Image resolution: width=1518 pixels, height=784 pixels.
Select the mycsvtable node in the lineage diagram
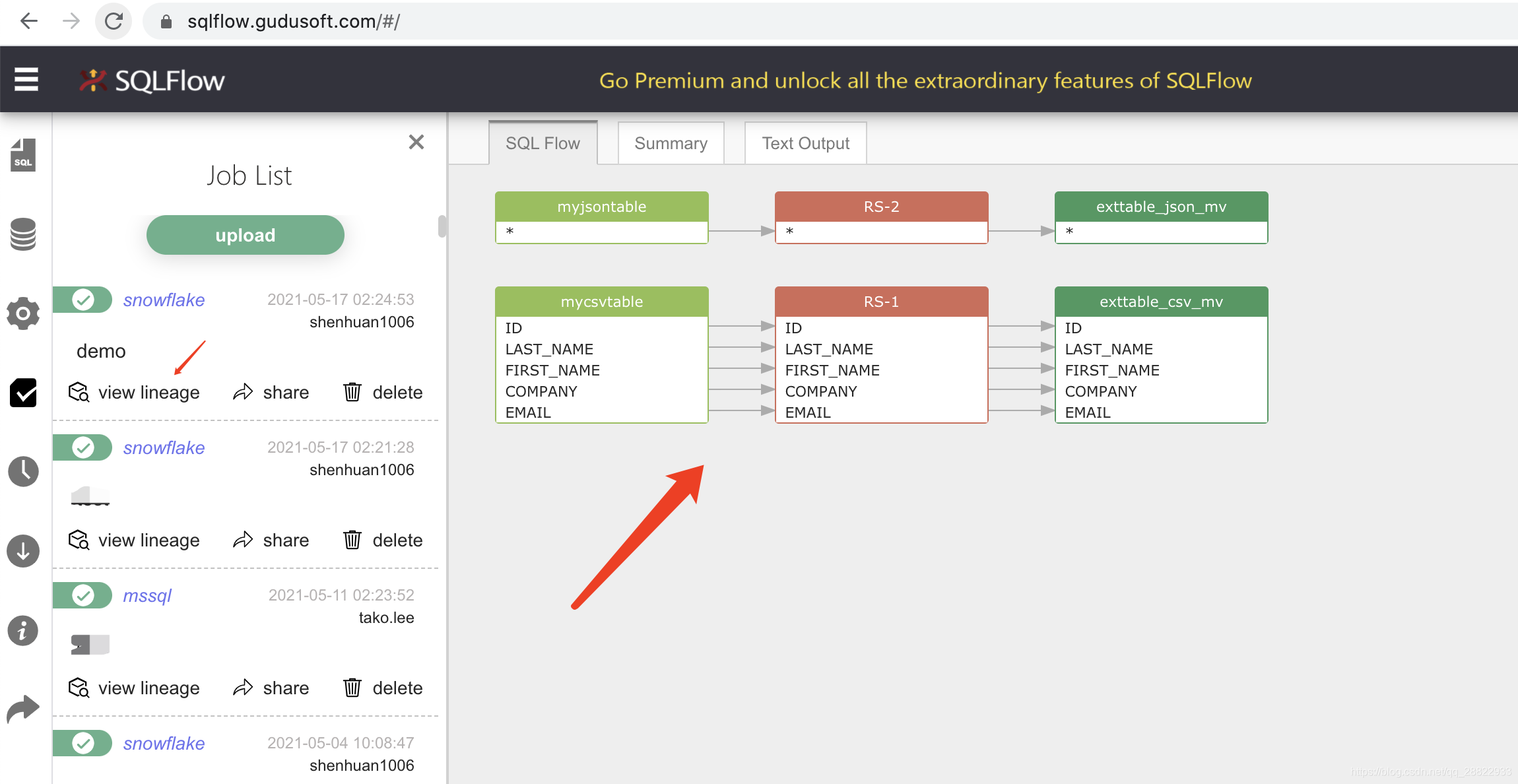[601, 302]
